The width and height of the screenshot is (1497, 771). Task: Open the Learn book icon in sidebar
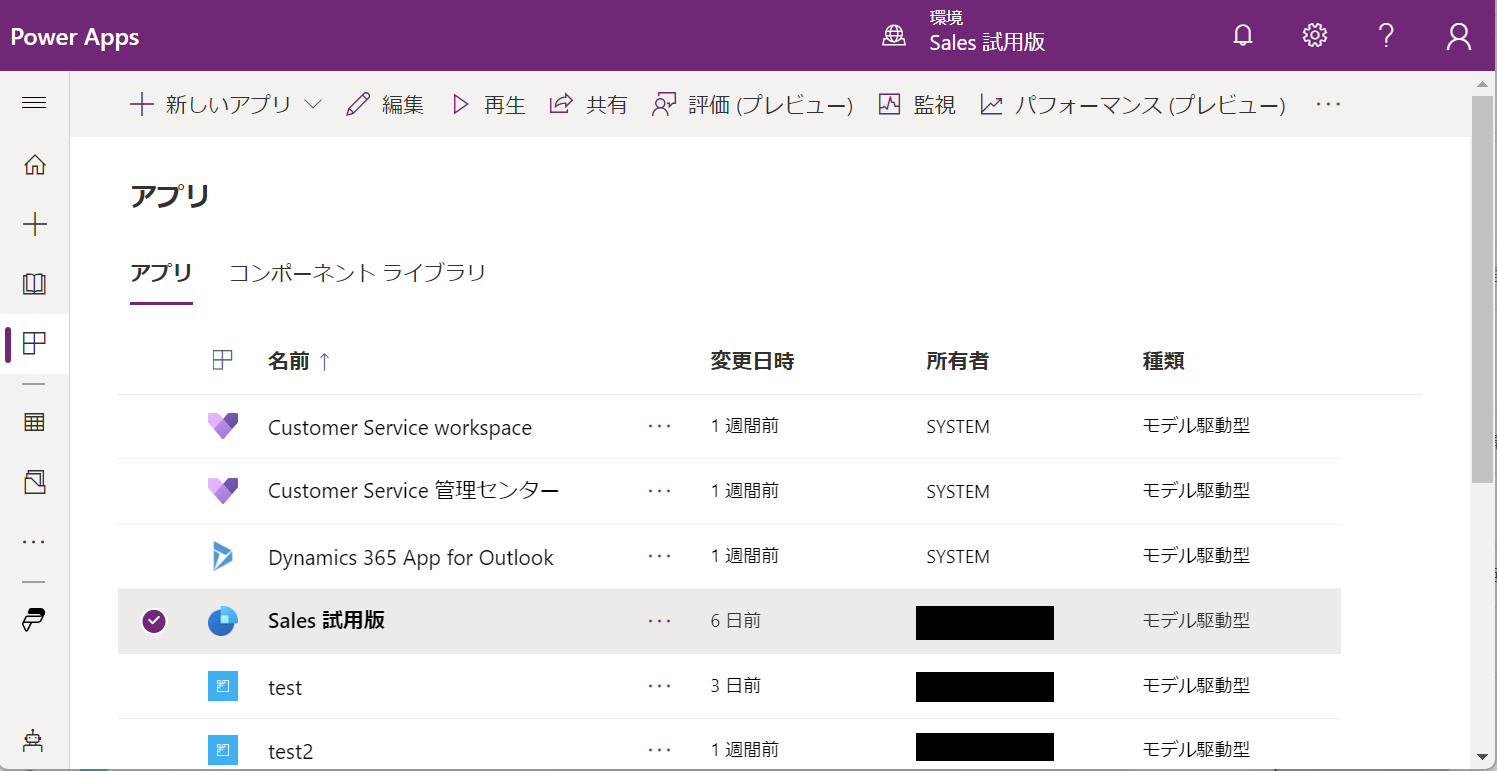[34, 285]
